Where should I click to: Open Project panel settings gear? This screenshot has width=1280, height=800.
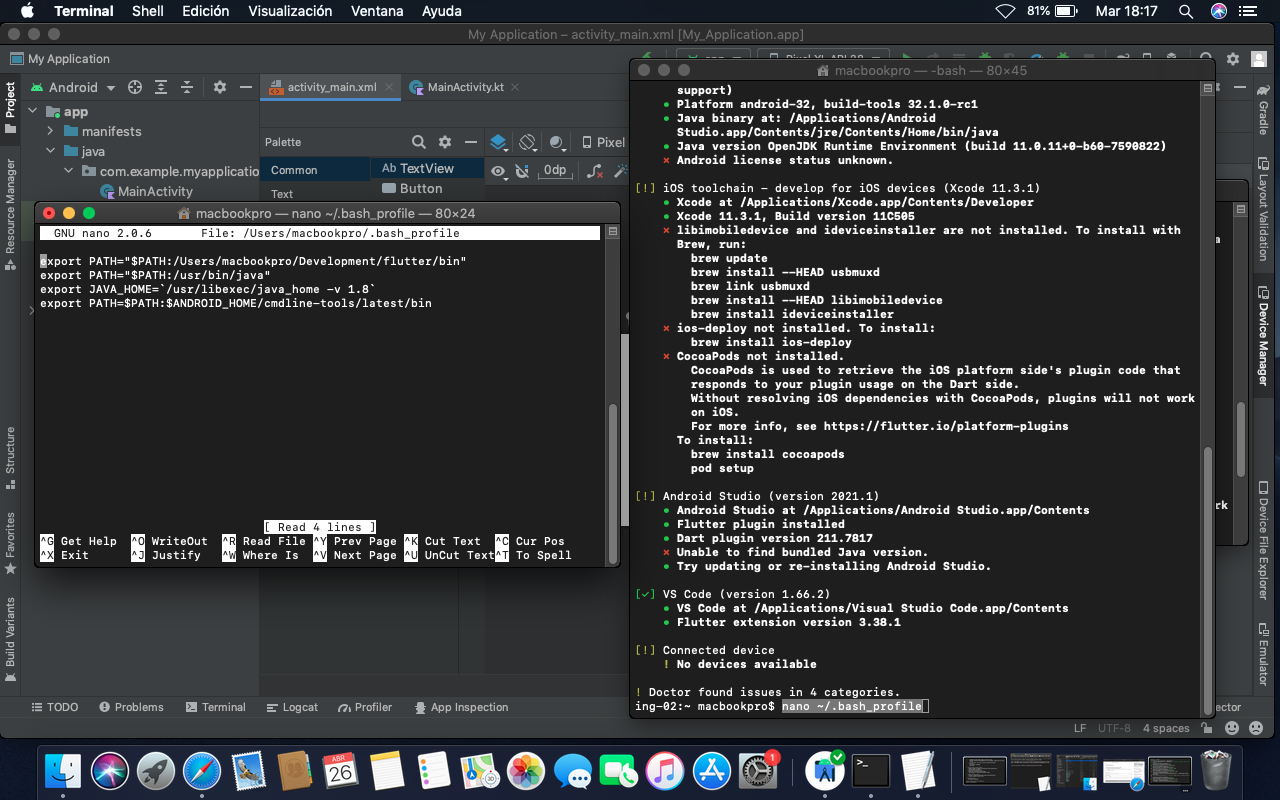(x=220, y=87)
